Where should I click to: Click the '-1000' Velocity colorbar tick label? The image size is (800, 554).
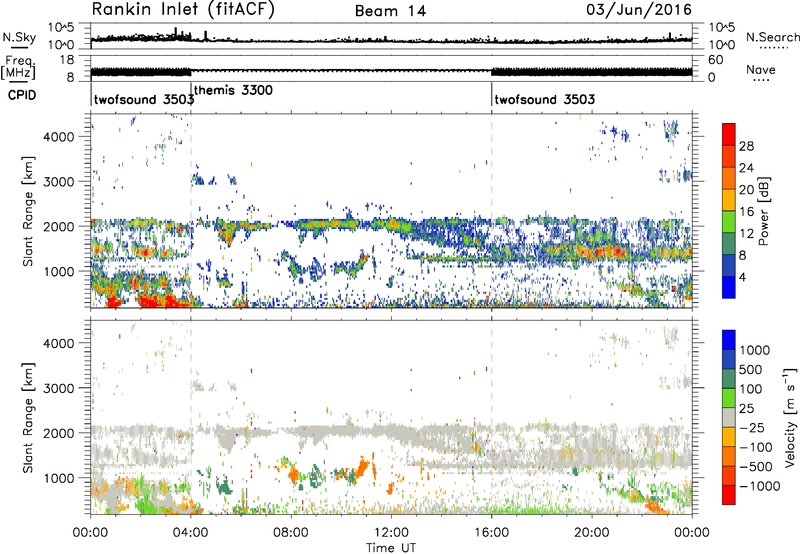(x=759, y=486)
